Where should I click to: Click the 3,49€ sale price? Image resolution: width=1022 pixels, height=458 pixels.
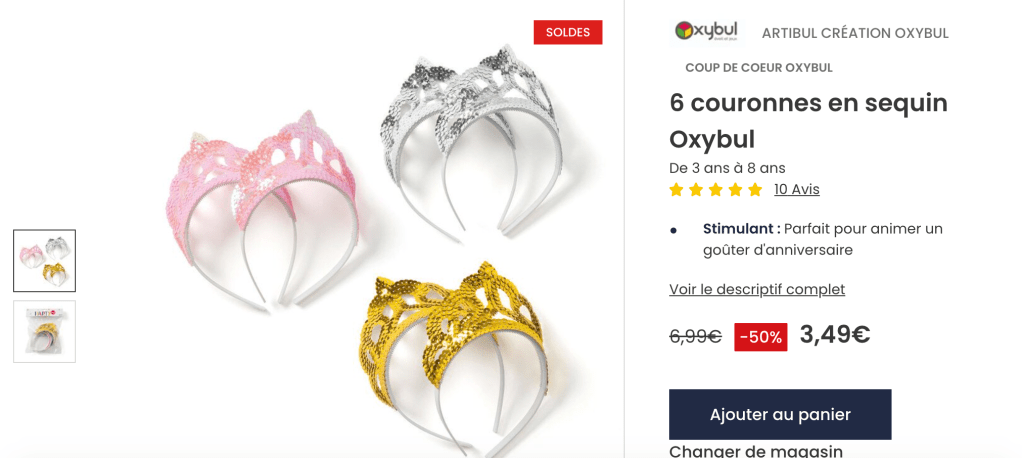point(835,334)
